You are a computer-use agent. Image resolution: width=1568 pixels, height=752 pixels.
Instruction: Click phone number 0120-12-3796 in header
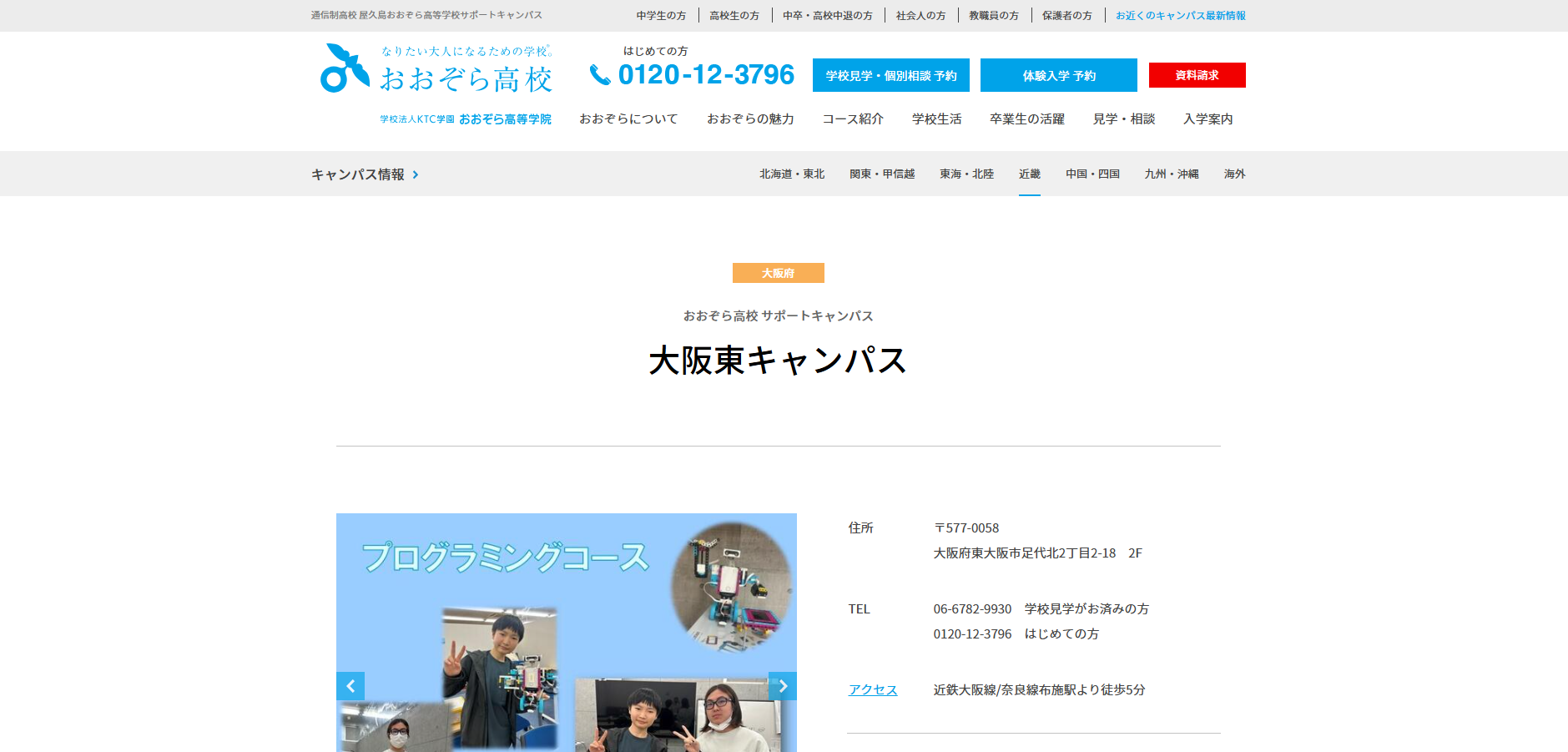(706, 75)
